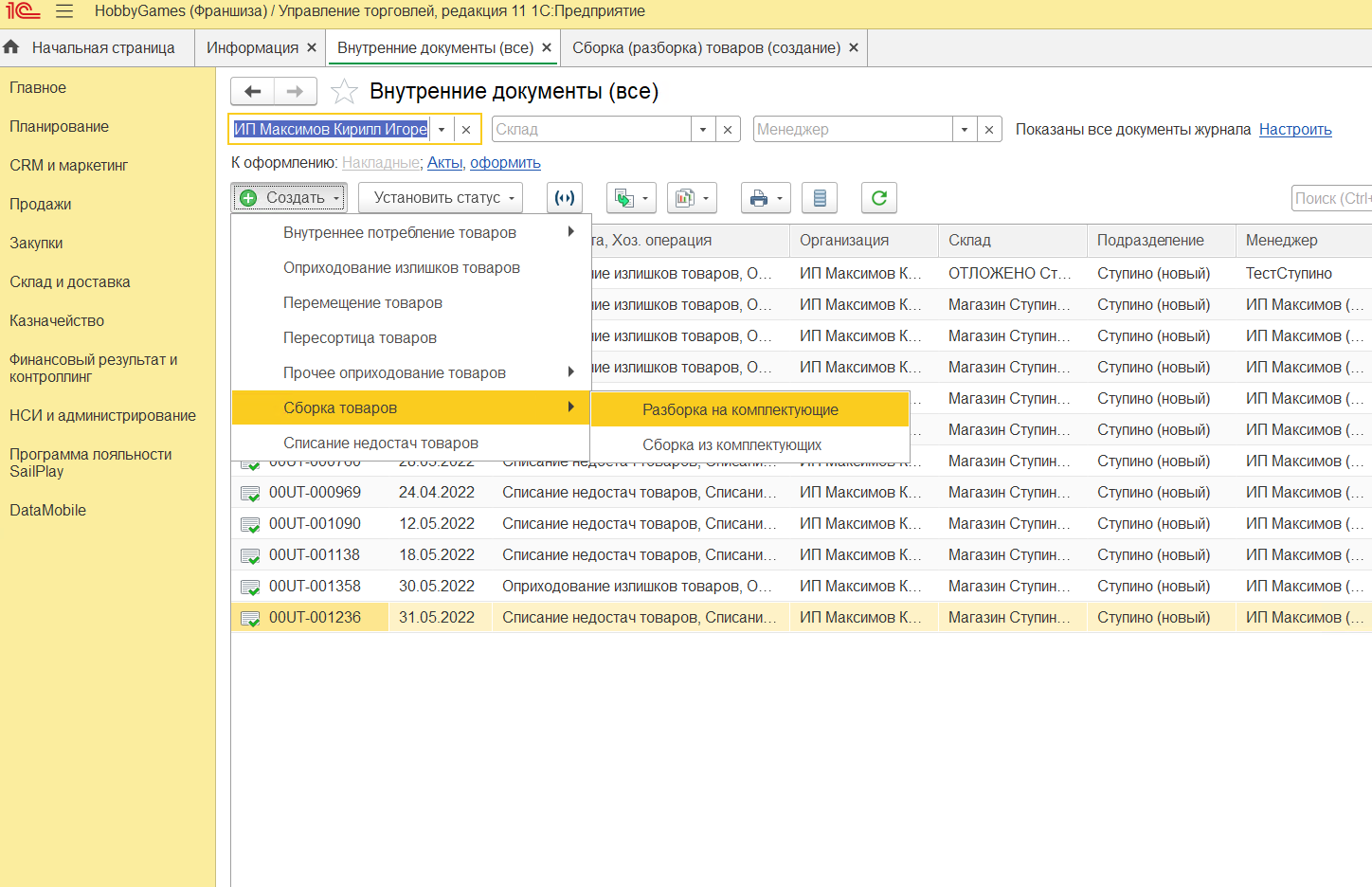The width and height of the screenshot is (1372, 887).
Task: Click document icon of row 00UT-001138
Action: pos(250,555)
